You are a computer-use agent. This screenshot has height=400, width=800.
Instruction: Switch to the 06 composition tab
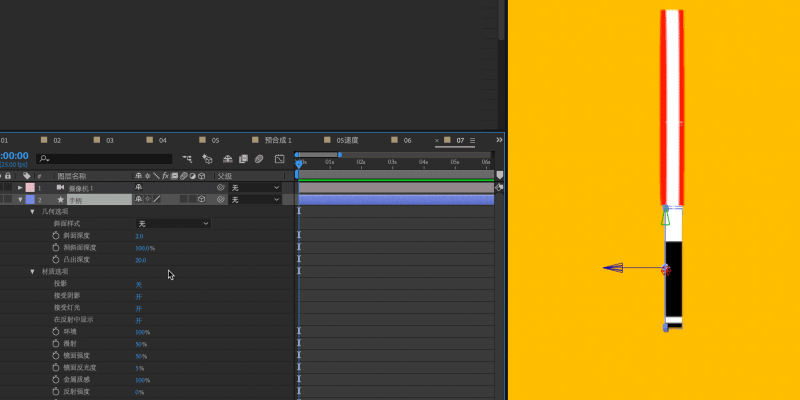click(407, 140)
